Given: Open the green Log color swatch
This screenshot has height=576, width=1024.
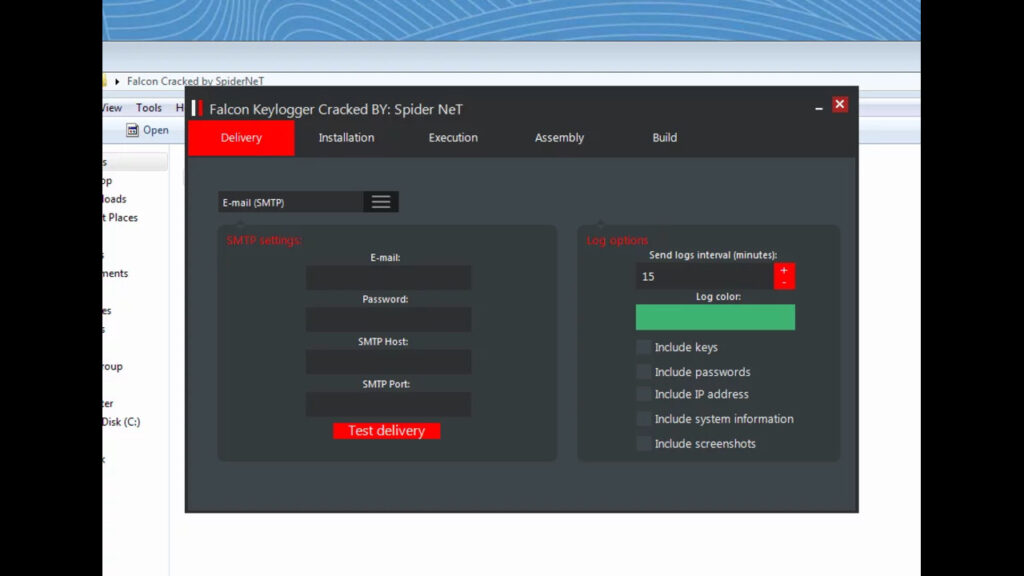Looking at the screenshot, I should 715,317.
